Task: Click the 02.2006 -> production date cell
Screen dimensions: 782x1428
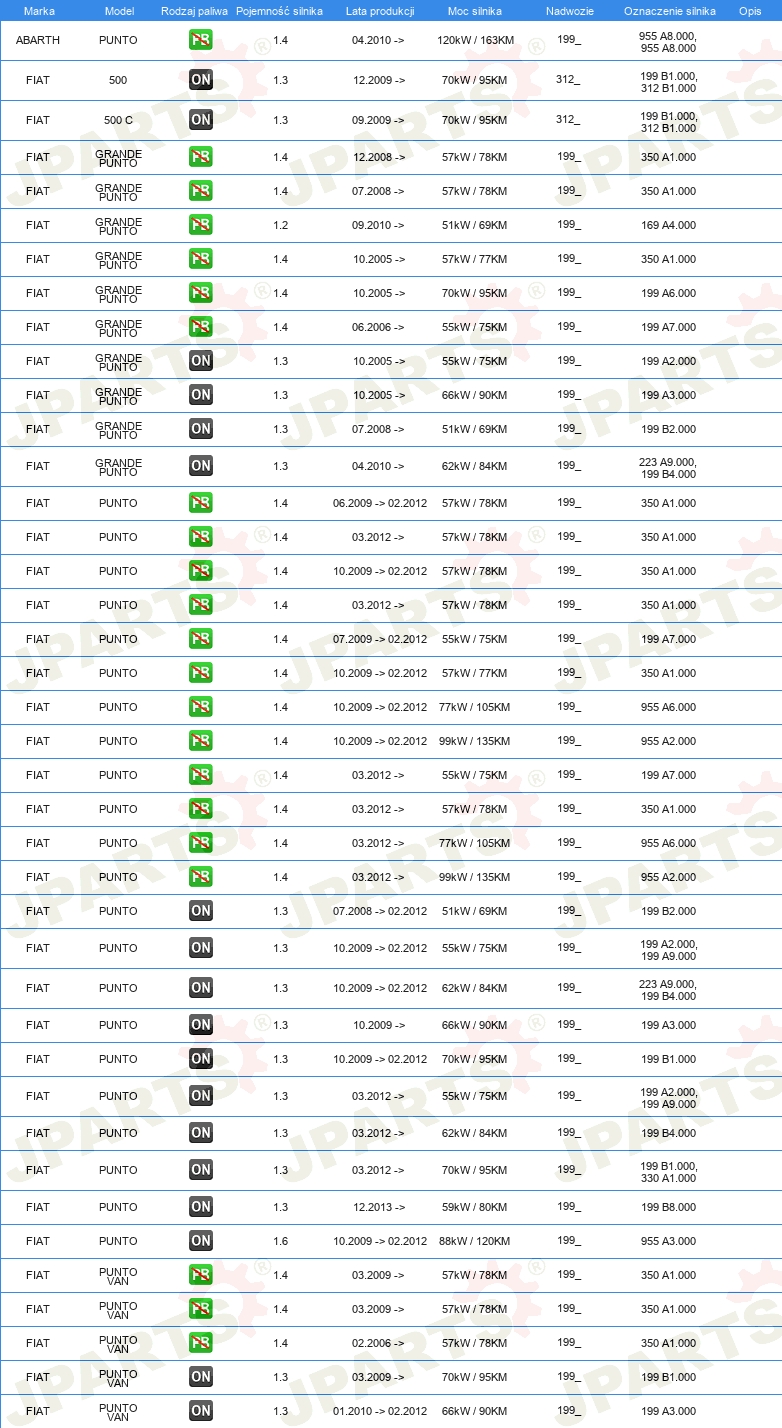Action: tap(379, 1343)
